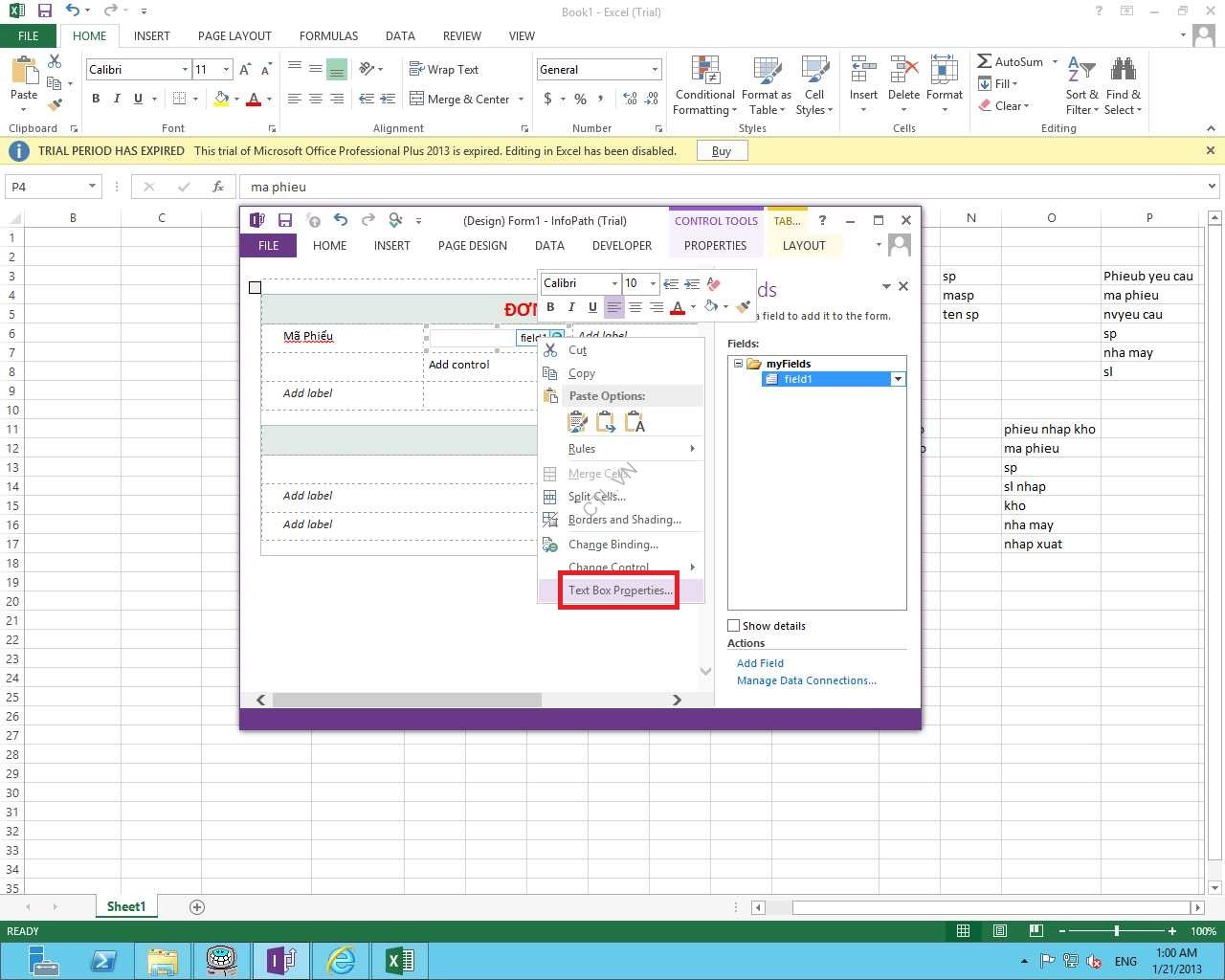Click the Buy button in trial banner
Image resolution: width=1225 pixels, height=980 pixels.
[722, 151]
